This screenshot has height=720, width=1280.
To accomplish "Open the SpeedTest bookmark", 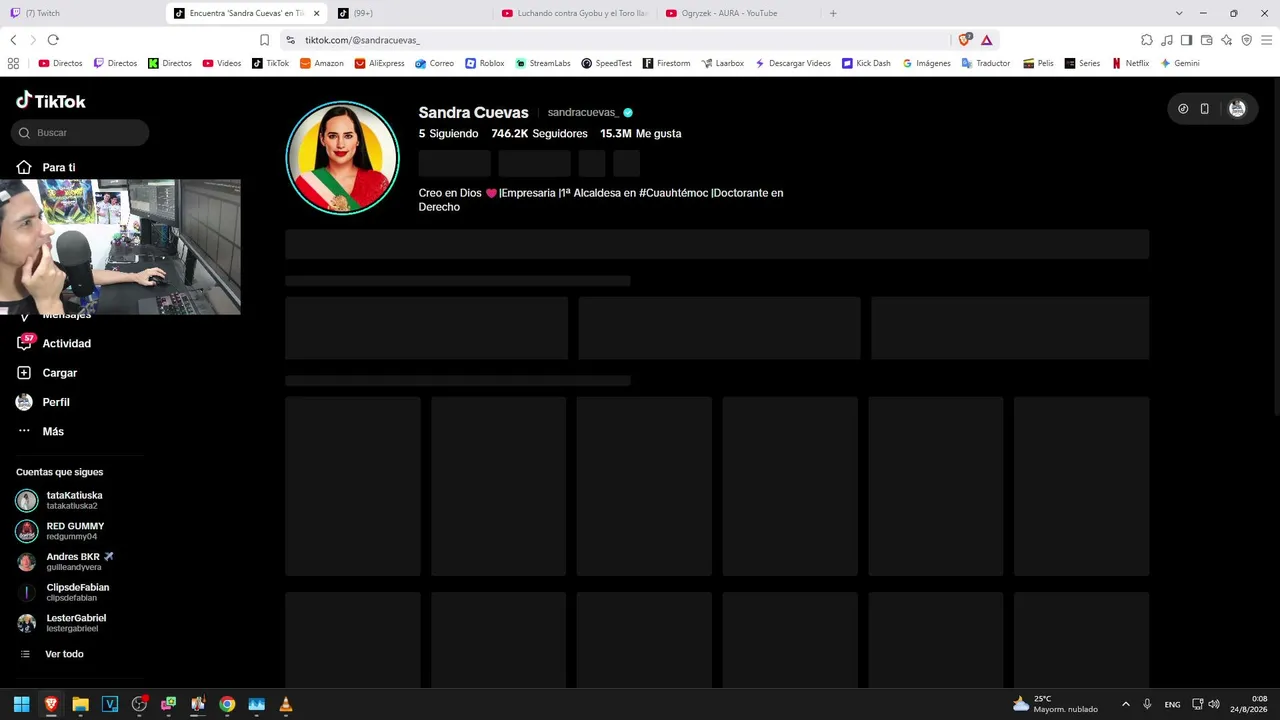I will pos(607,63).
